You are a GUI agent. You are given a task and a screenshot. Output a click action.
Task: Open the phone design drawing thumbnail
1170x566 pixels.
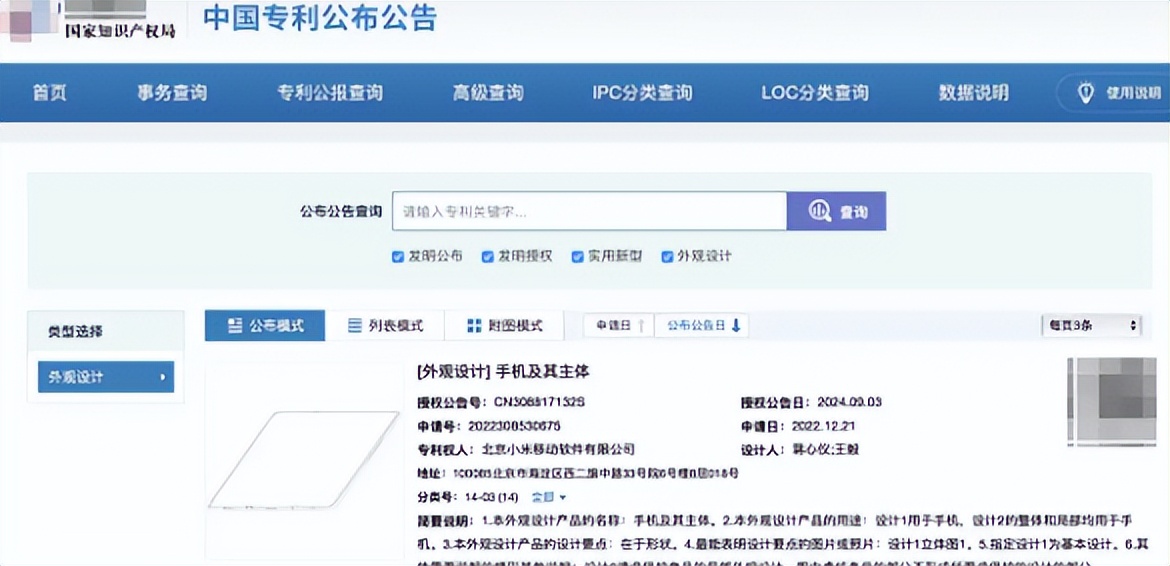[304, 460]
